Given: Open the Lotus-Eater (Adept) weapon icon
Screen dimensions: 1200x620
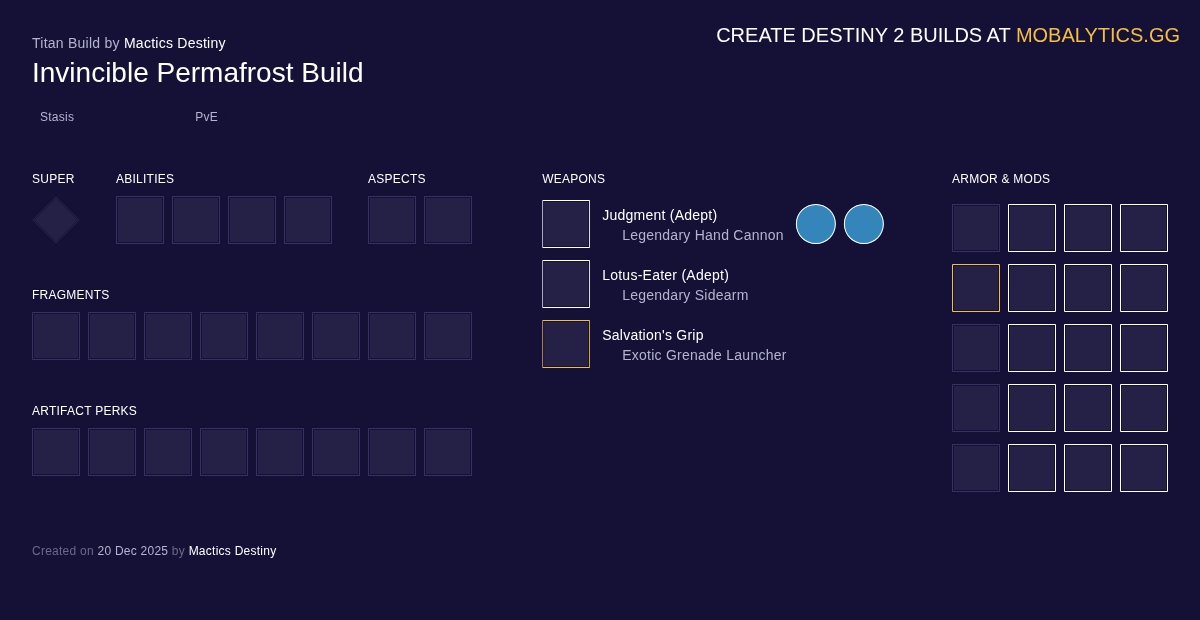Looking at the screenshot, I should [x=566, y=284].
